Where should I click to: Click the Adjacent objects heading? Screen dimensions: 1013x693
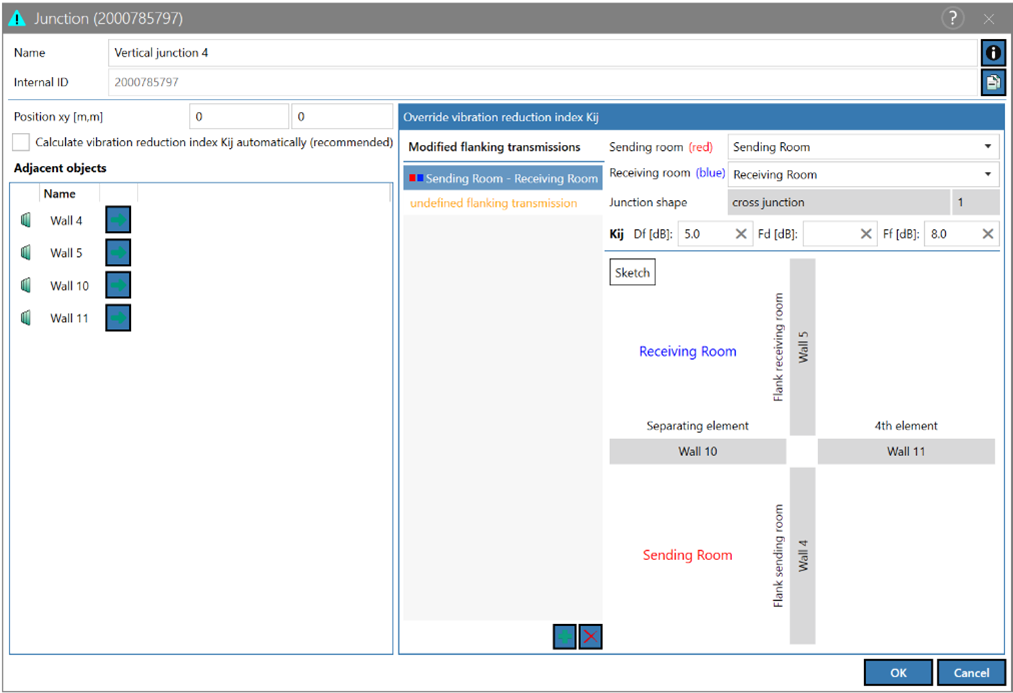pos(60,168)
